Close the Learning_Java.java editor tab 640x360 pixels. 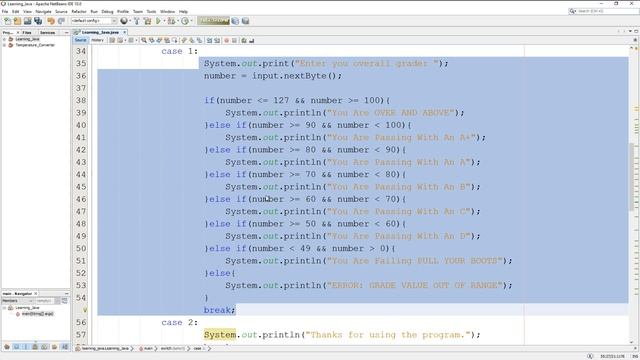[x=124, y=32]
